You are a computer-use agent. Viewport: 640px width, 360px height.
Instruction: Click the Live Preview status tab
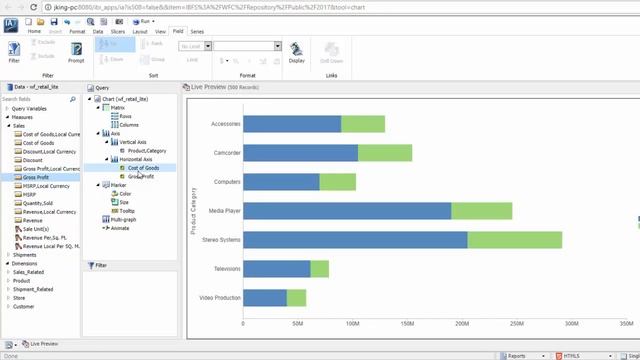(x=40, y=344)
